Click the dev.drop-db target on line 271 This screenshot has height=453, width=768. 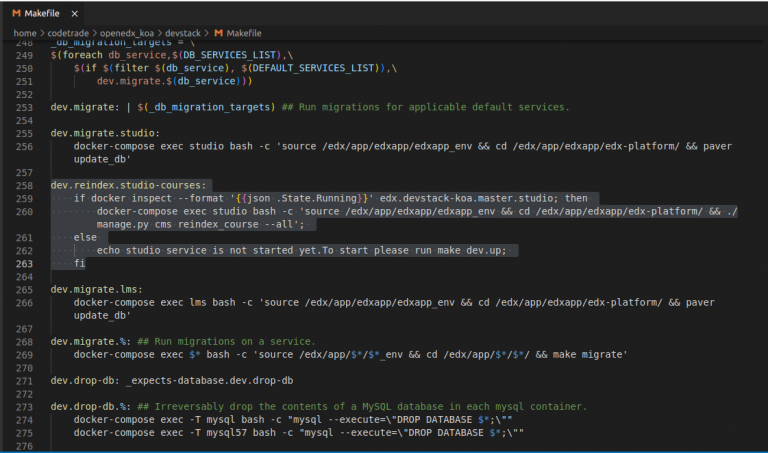(x=84, y=380)
